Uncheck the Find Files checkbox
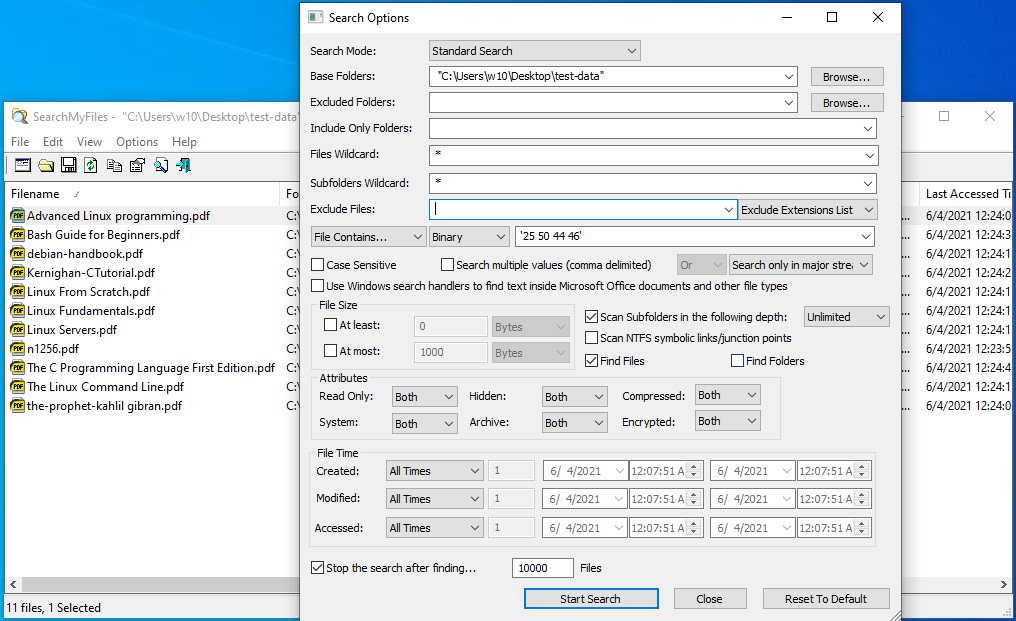The height and width of the screenshot is (621, 1016). (x=591, y=360)
